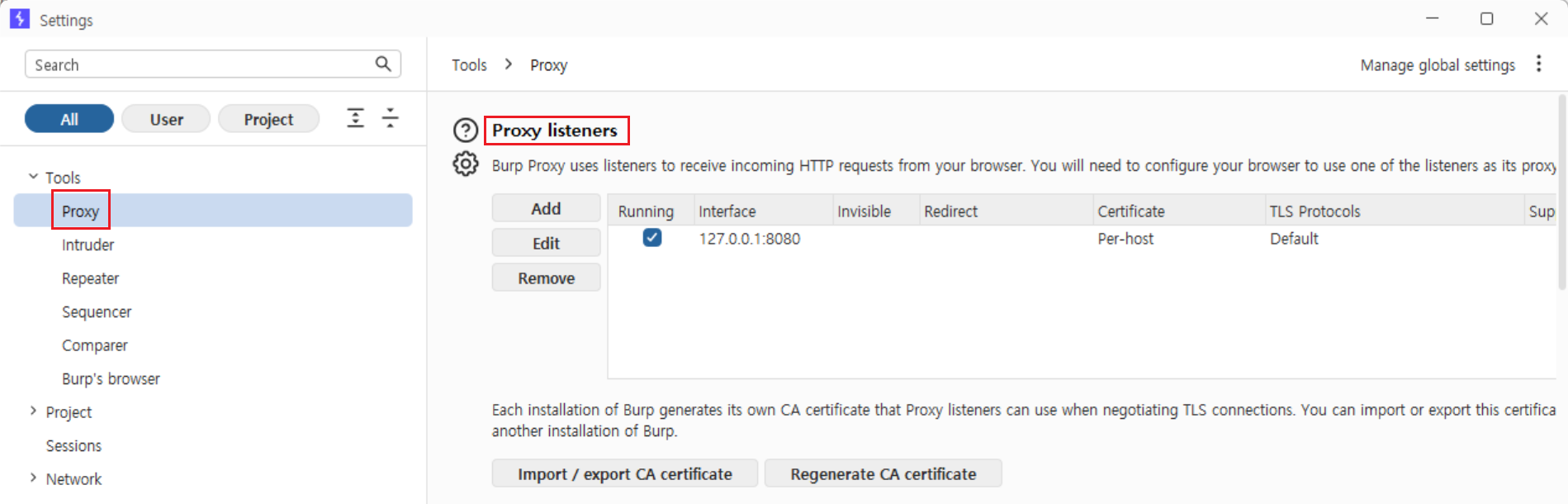Click Regenerate CA certificate button
This screenshot has height=504, width=1568.
click(883, 474)
